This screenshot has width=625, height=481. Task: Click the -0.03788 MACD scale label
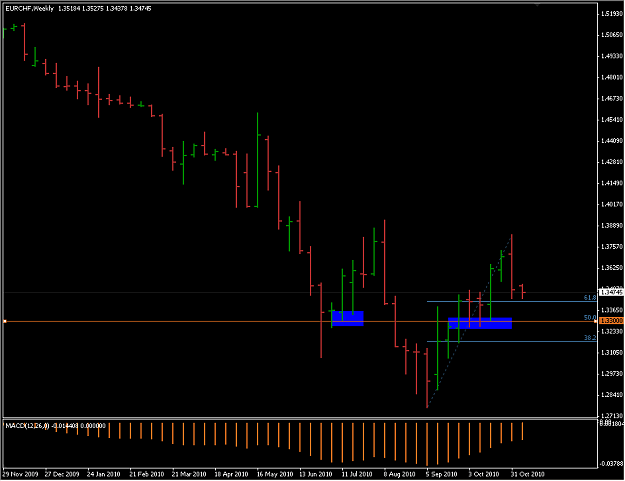611,464
